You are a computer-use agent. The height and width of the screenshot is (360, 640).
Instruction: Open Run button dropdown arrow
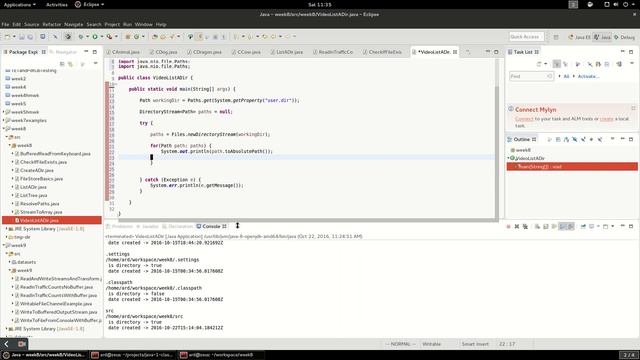(x=102, y=37)
